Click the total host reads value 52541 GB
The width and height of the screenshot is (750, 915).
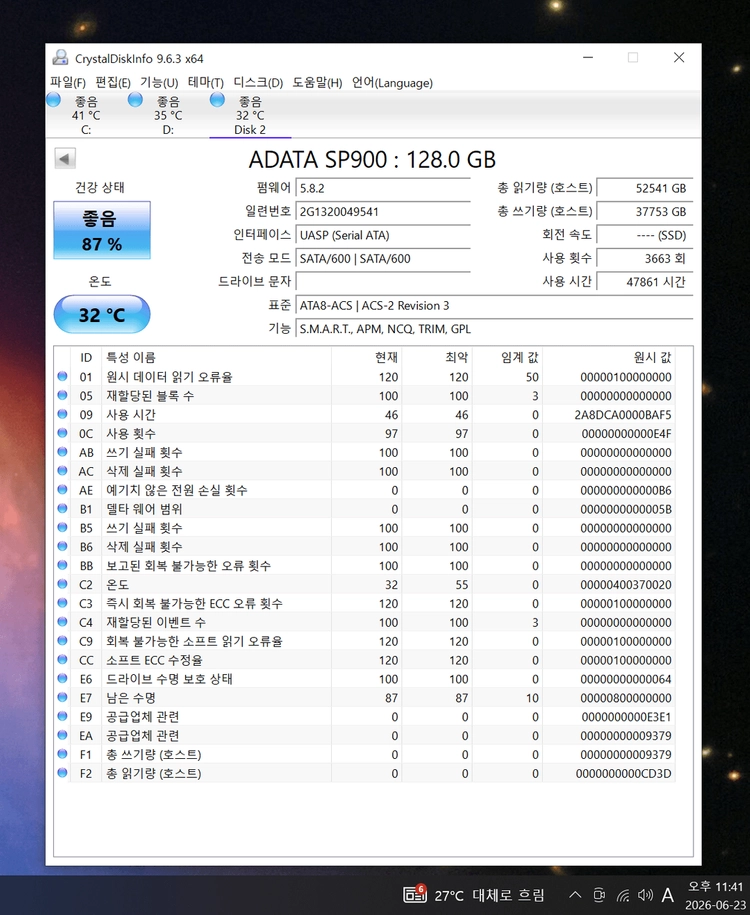(645, 188)
